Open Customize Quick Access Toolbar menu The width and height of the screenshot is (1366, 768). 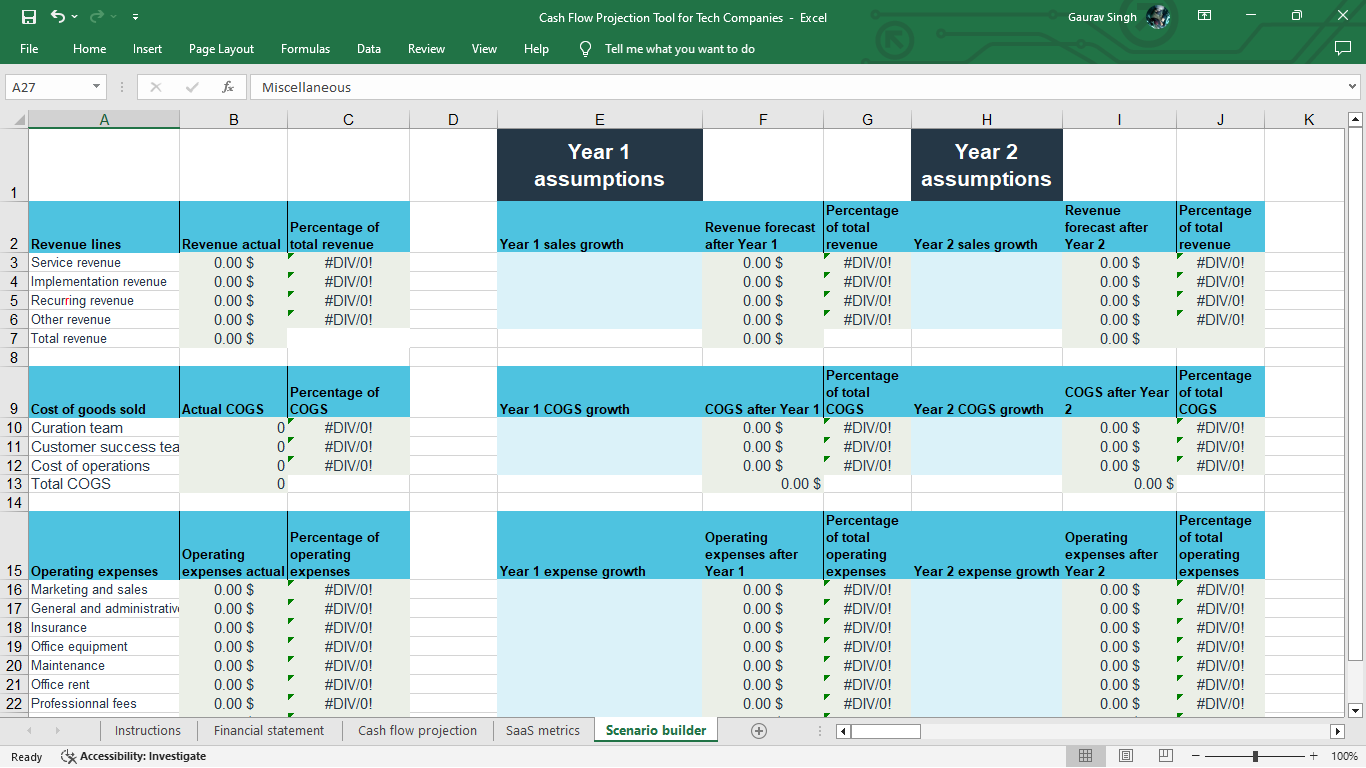coord(135,17)
